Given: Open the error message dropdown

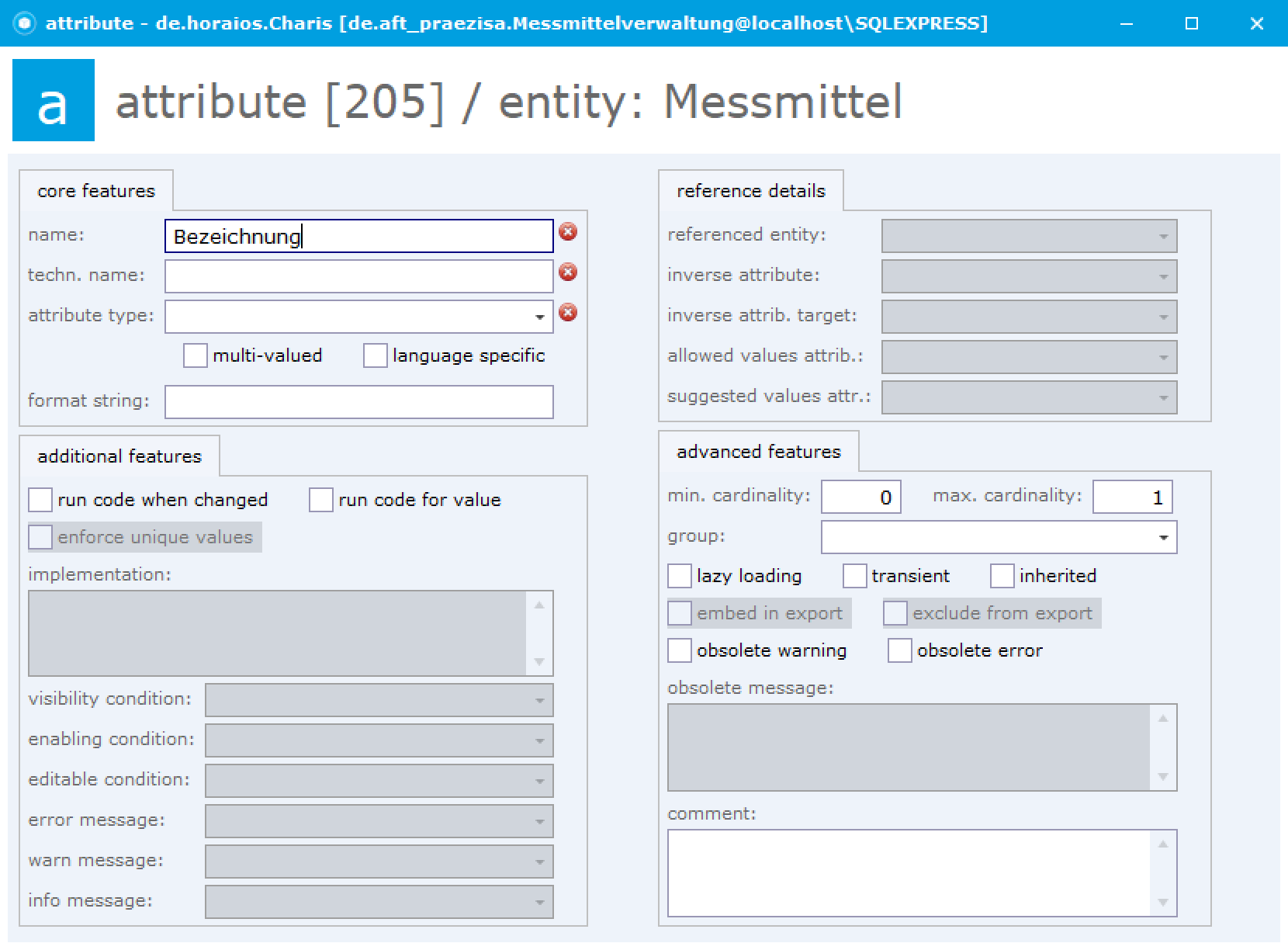Looking at the screenshot, I should pos(379,821).
